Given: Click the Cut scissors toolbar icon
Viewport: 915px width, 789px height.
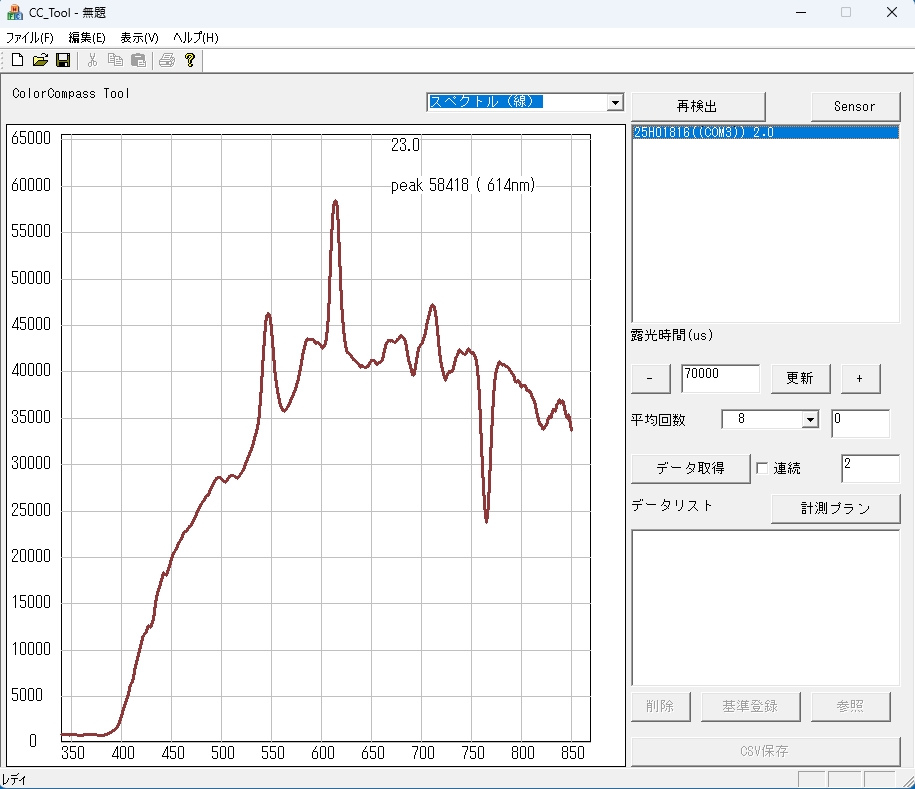Looking at the screenshot, I should pos(92,61).
